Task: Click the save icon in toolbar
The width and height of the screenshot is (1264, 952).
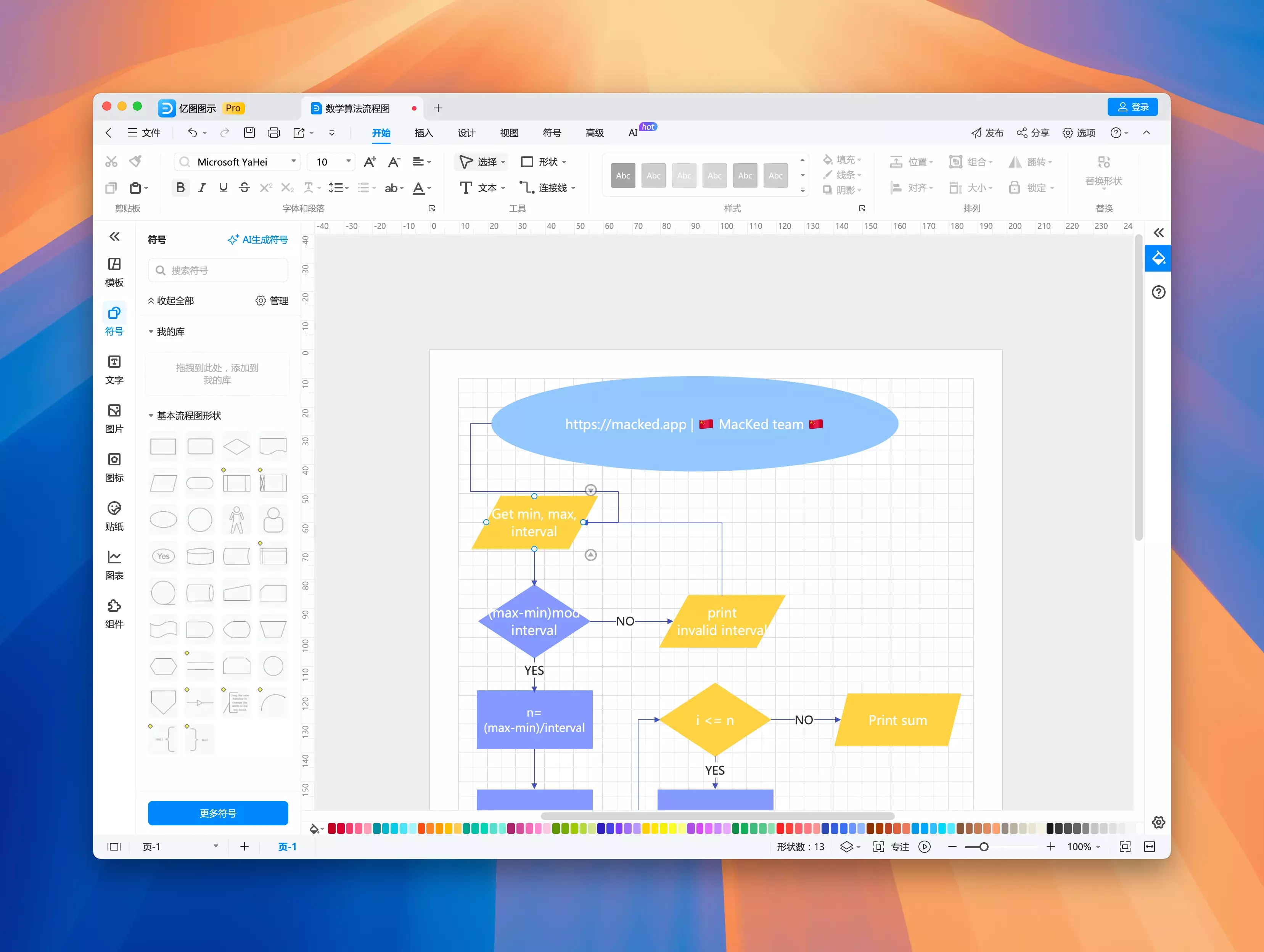Action: [x=249, y=133]
